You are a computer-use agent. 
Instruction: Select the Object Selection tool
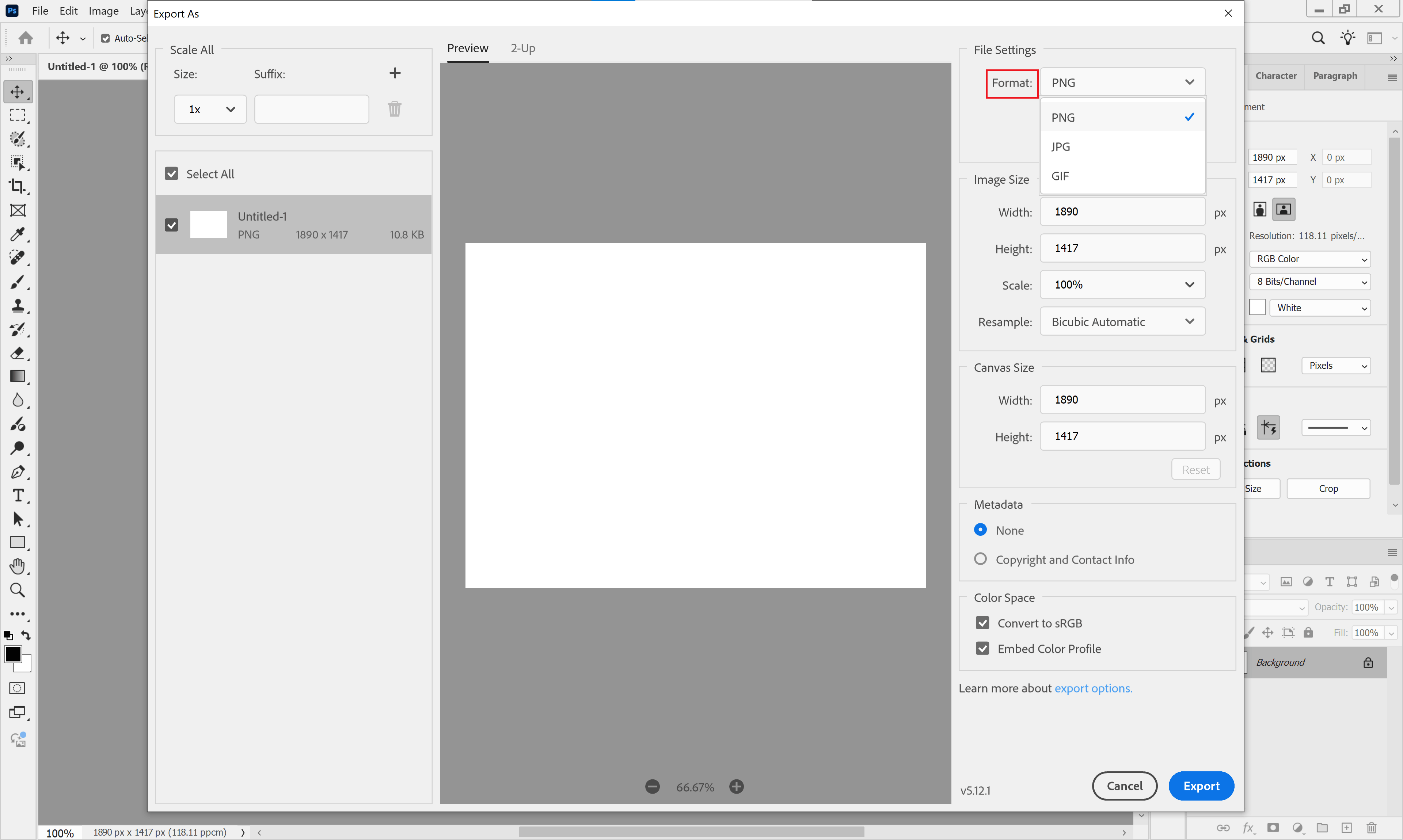point(18,163)
